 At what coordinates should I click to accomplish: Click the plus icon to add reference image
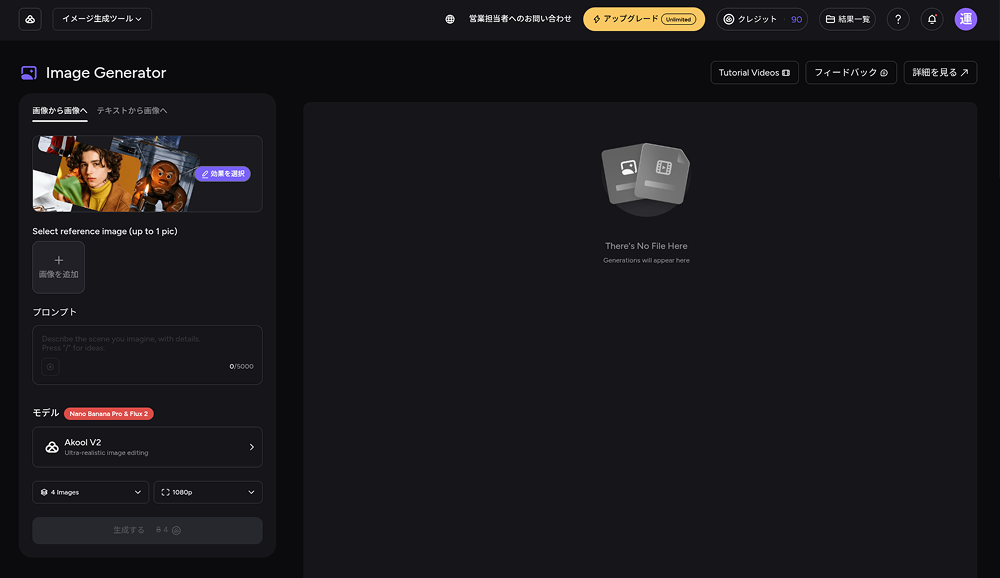tap(58, 261)
